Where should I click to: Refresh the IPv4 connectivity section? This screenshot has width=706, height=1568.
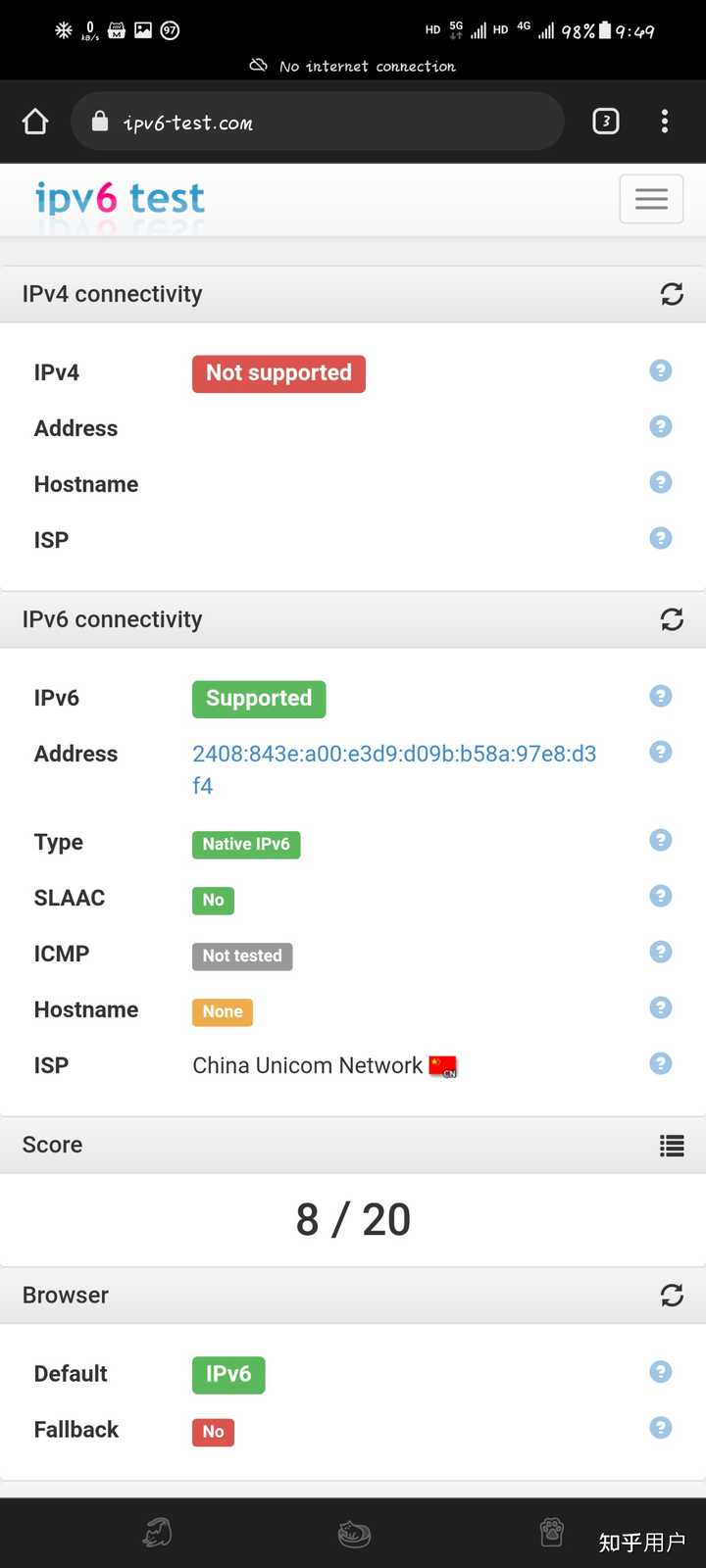(x=672, y=294)
